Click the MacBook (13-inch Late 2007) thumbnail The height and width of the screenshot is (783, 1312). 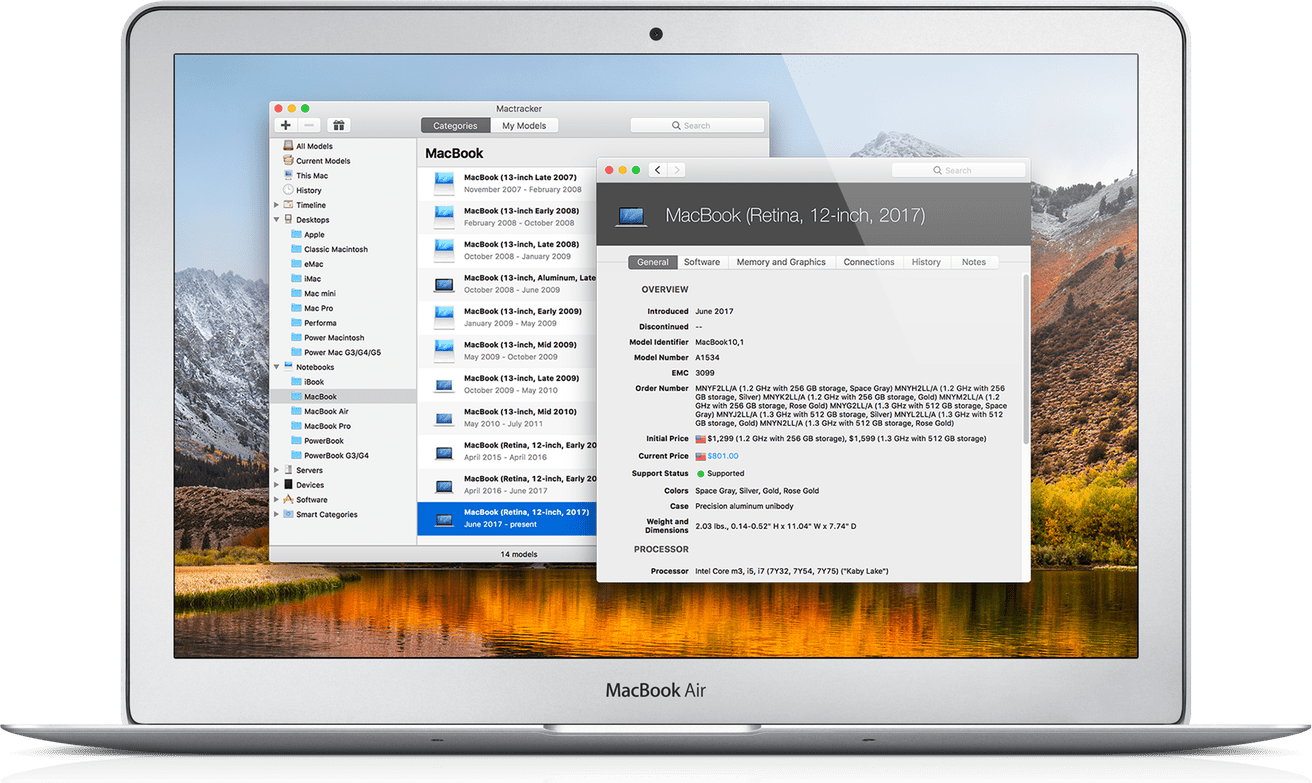tap(444, 183)
